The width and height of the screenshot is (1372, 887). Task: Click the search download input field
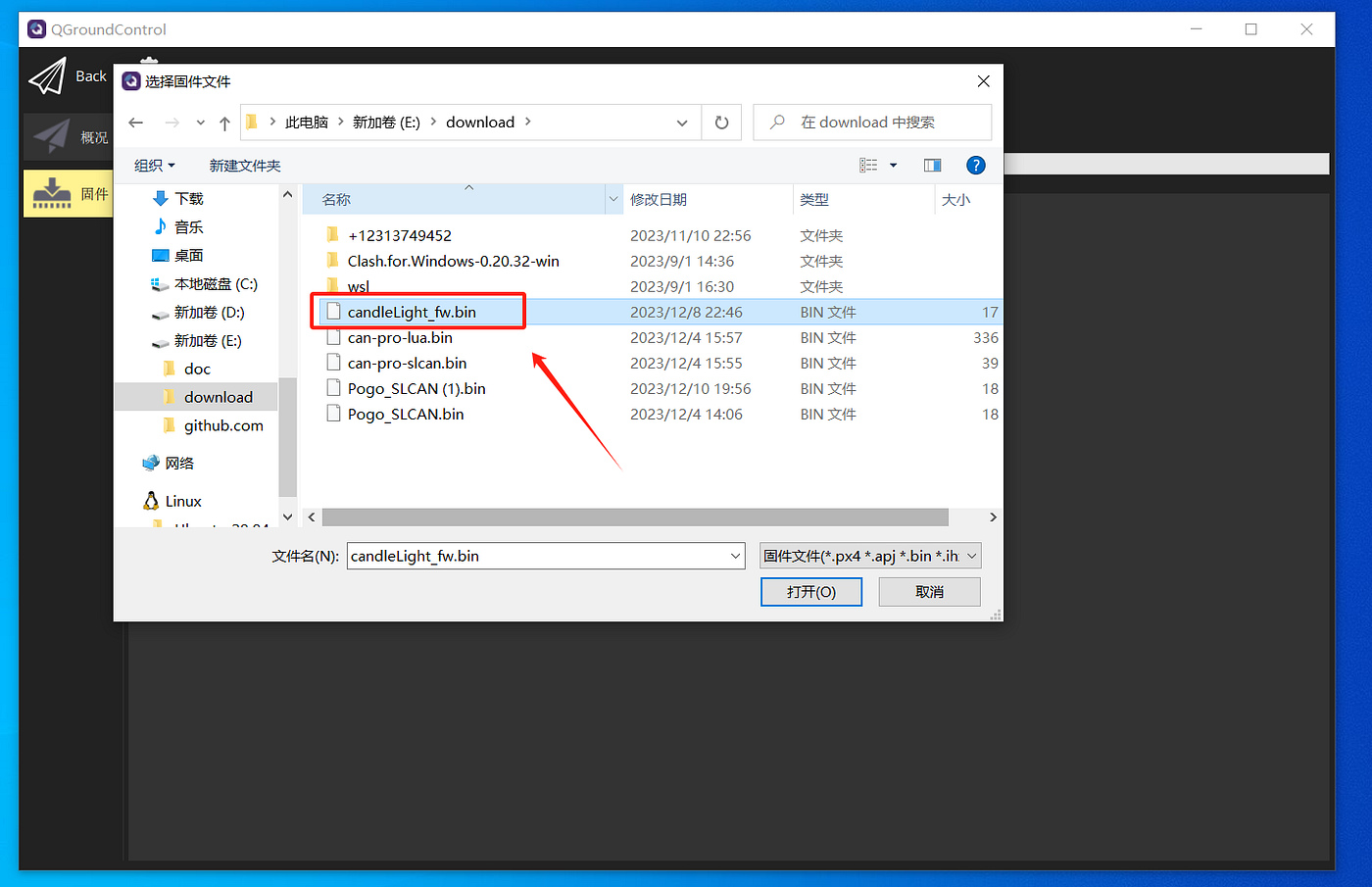point(872,123)
